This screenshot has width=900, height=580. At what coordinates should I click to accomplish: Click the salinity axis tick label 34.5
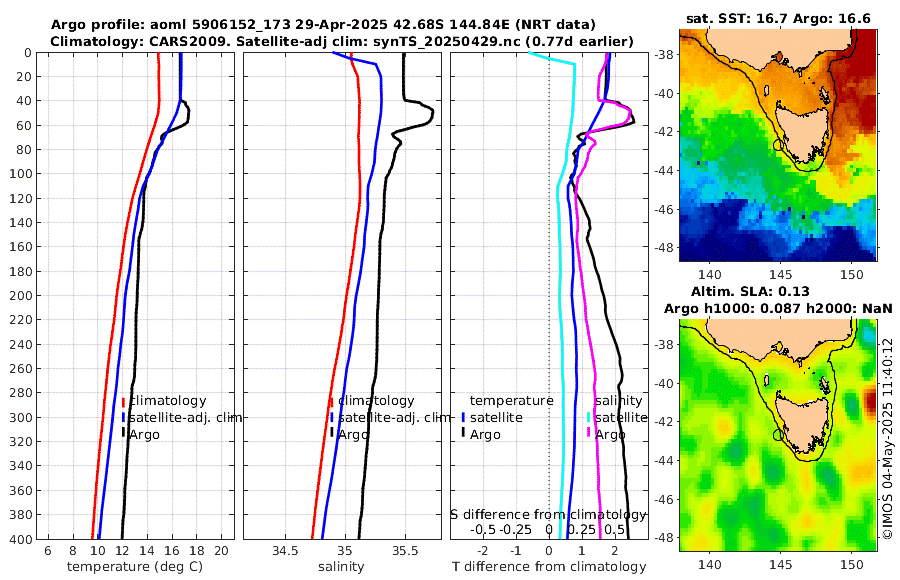[x=285, y=551]
